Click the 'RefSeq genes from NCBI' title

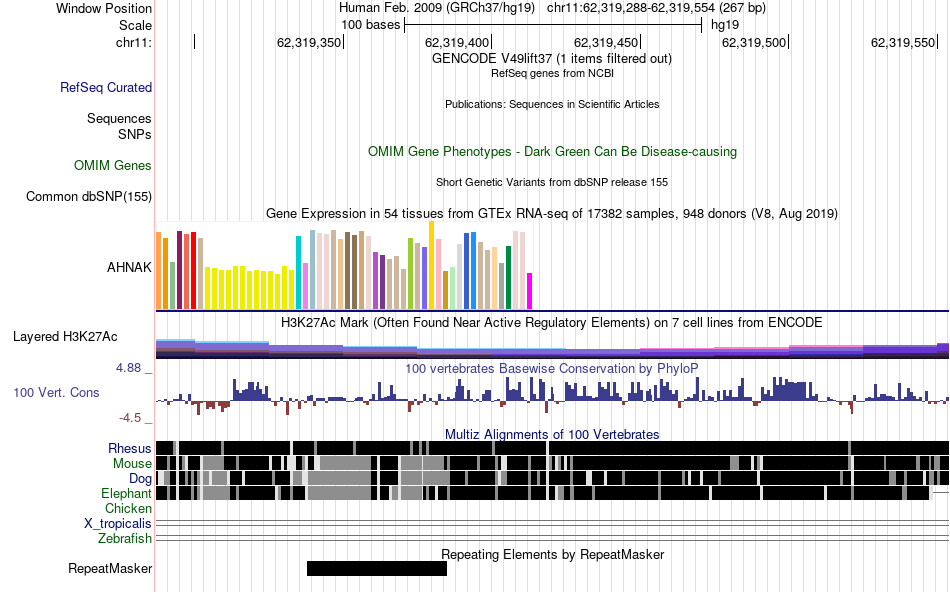[x=553, y=73]
